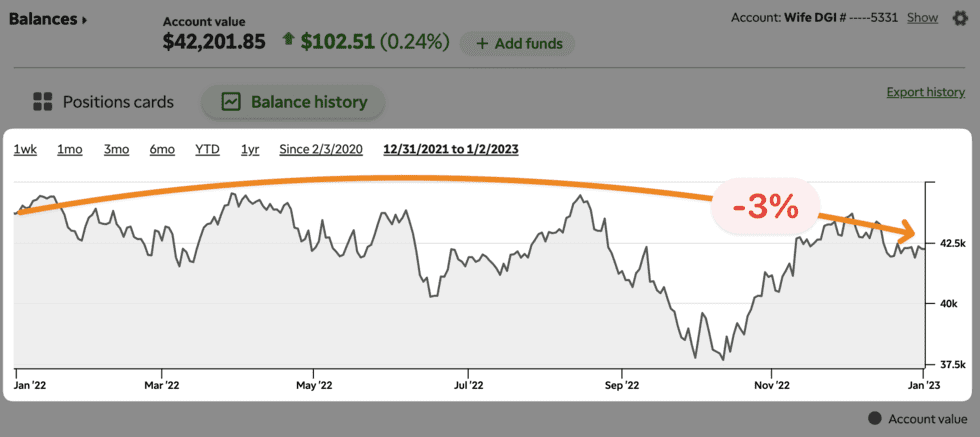The image size is (980, 437).
Task: Select the 6mo time range
Action: pos(162,149)
